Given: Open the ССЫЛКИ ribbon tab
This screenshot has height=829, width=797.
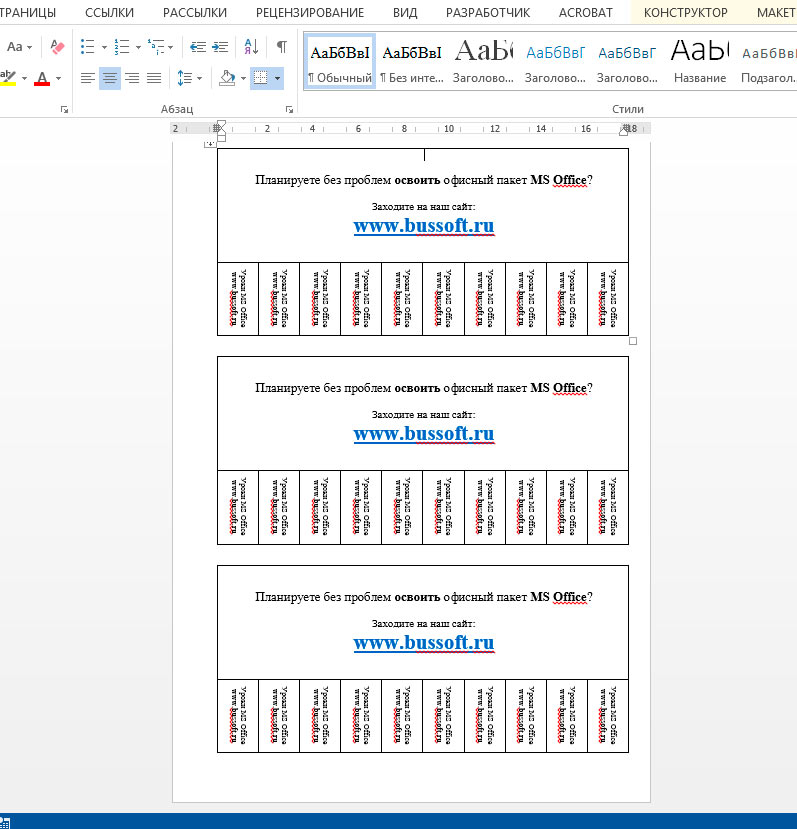Looking at the screenshot, I should [x=109, y=13].
